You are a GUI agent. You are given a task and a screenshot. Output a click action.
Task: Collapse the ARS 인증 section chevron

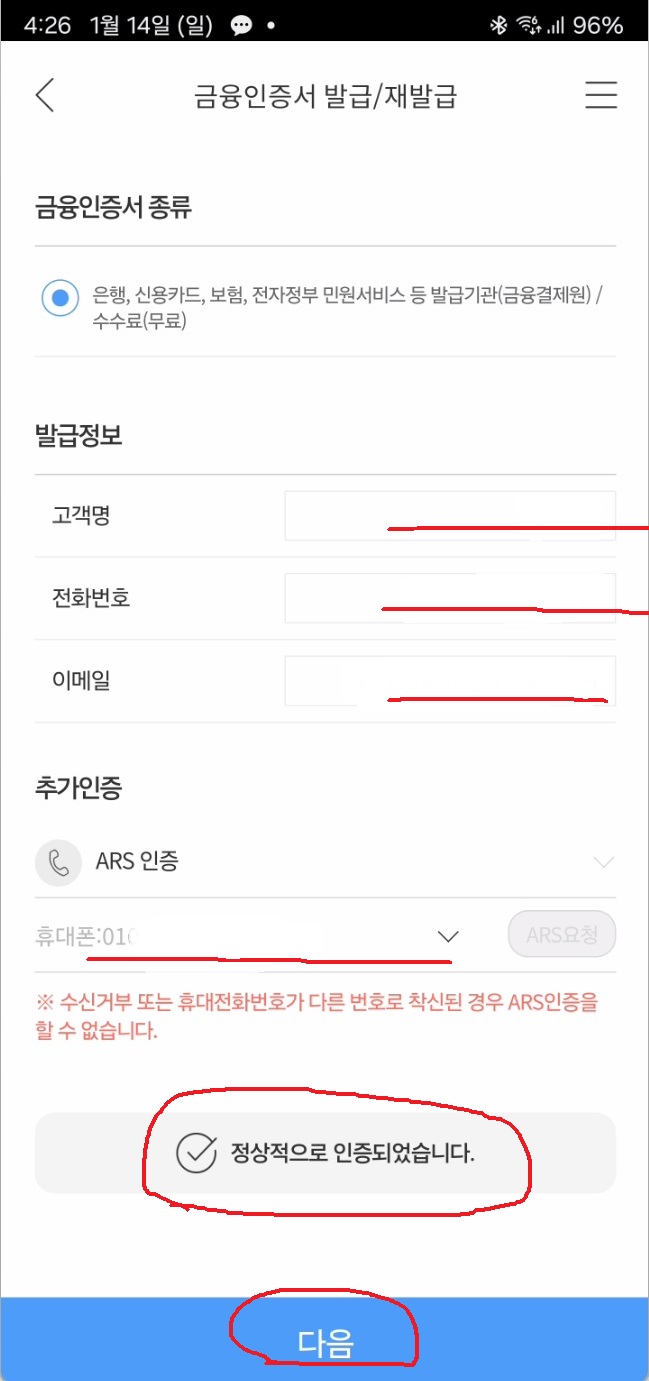click(603, 861)
